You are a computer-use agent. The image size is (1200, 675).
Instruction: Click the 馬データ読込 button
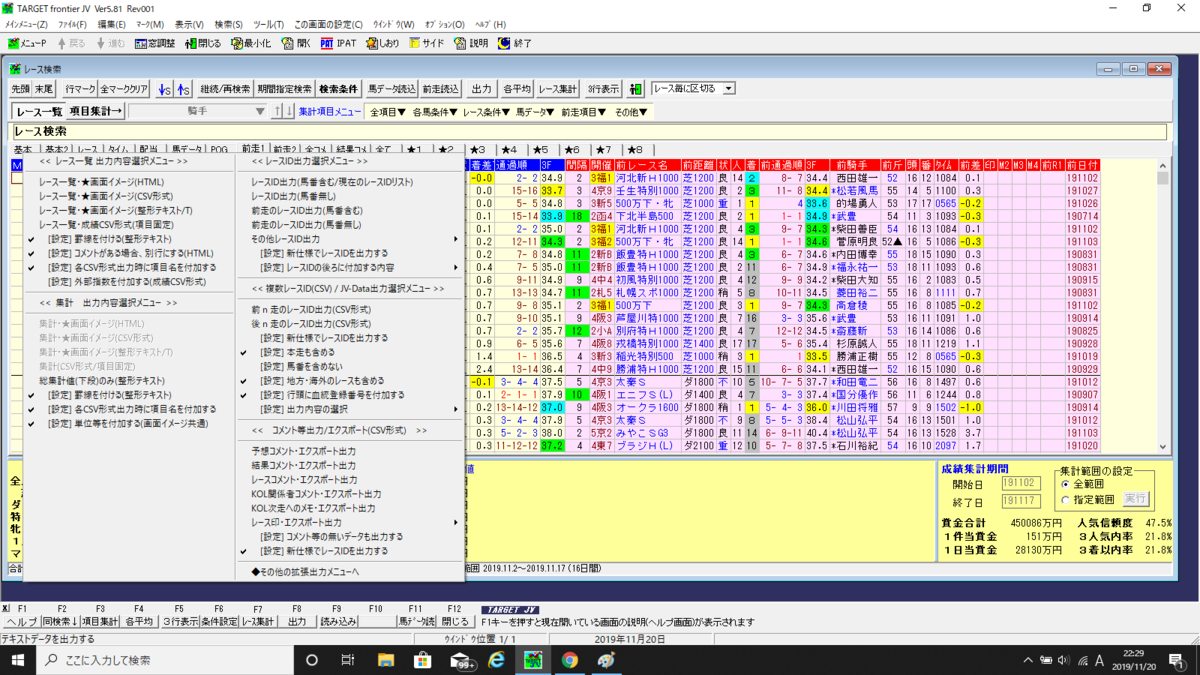pos(391,89)
